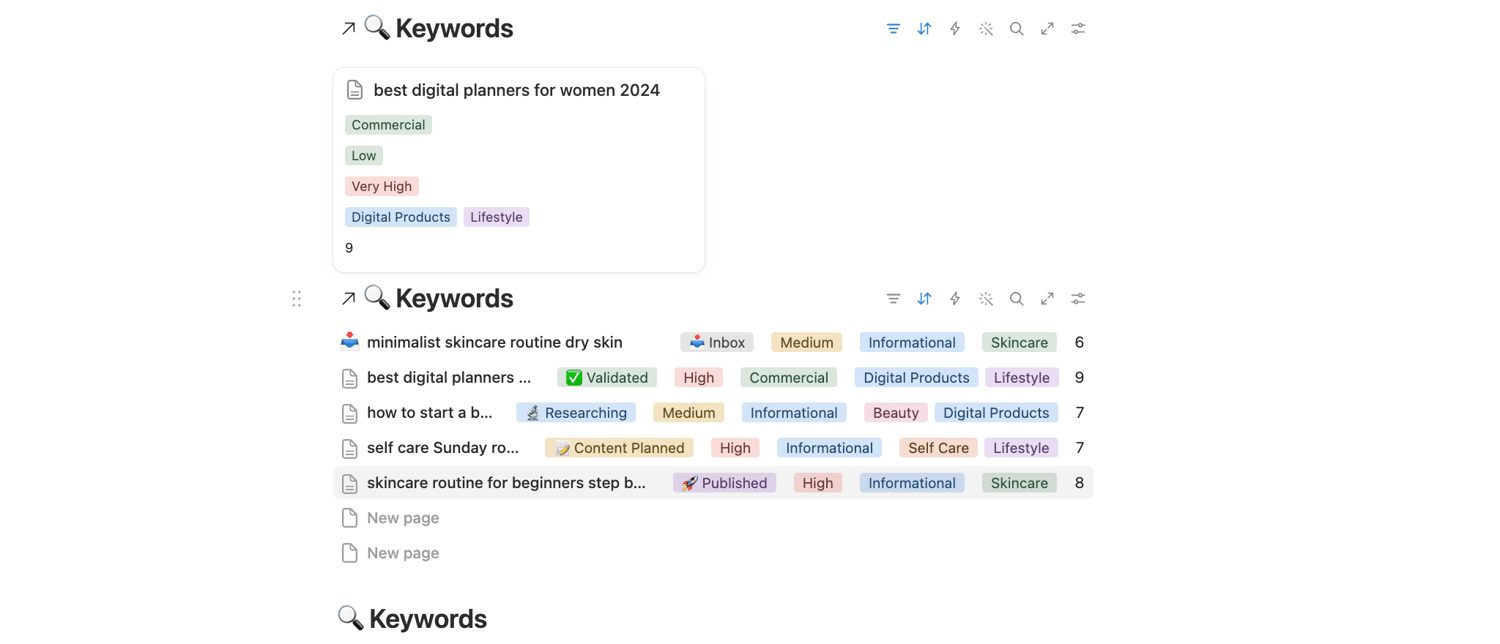This screenshot has width=1500, height=644.
Task: Click Very High tag on the card
Action: pos(382,186)
